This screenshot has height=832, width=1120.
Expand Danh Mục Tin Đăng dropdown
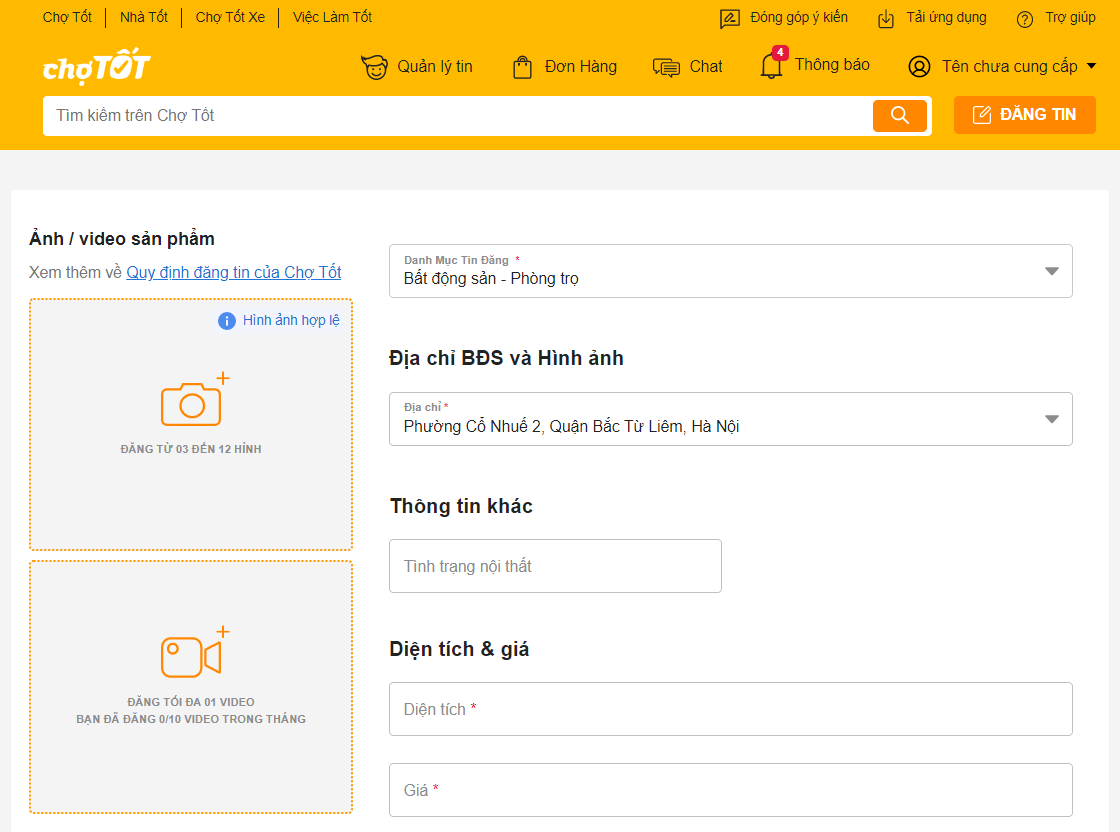click(x=1051, y=271)
